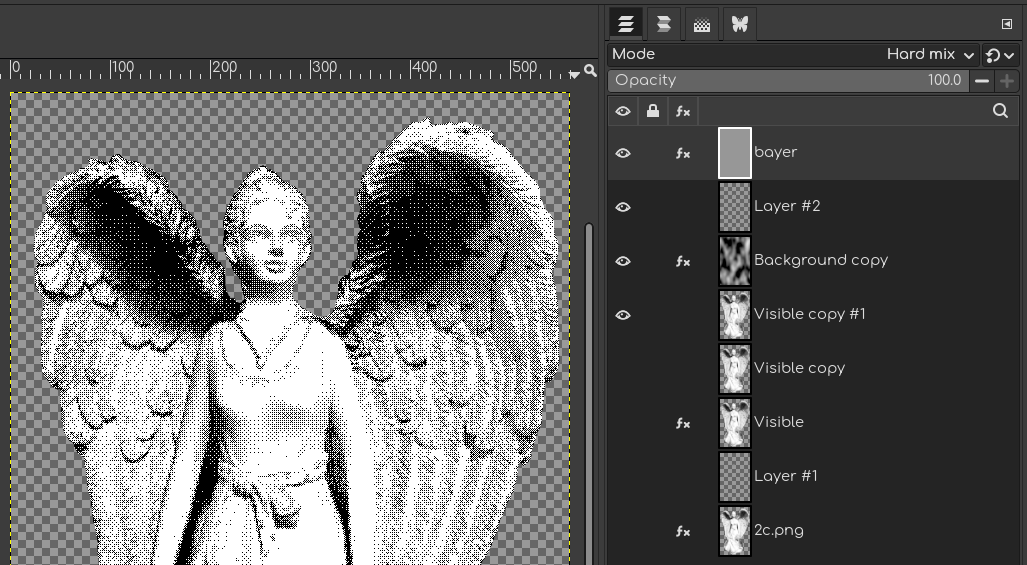Open the butterfly icon tab
The width and height of the screenshot is (1027, 565).
click(740, 24)
